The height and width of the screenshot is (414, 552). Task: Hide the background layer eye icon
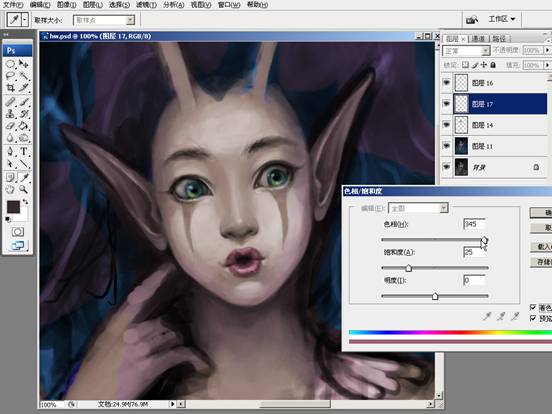(447, 167)
